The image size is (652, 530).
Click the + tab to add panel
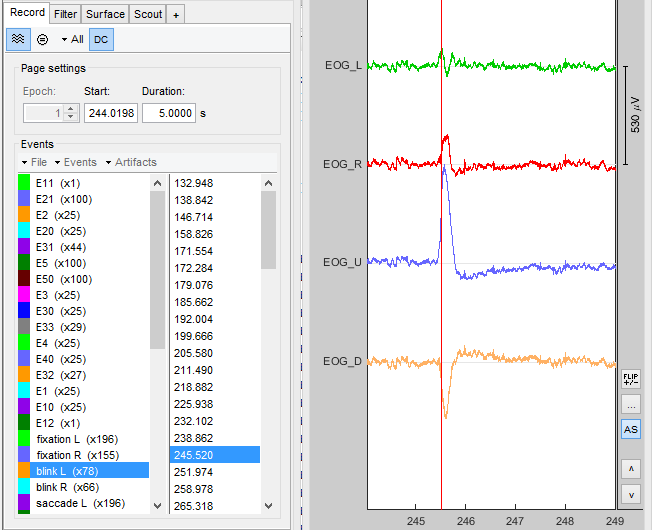click(177, 14)
